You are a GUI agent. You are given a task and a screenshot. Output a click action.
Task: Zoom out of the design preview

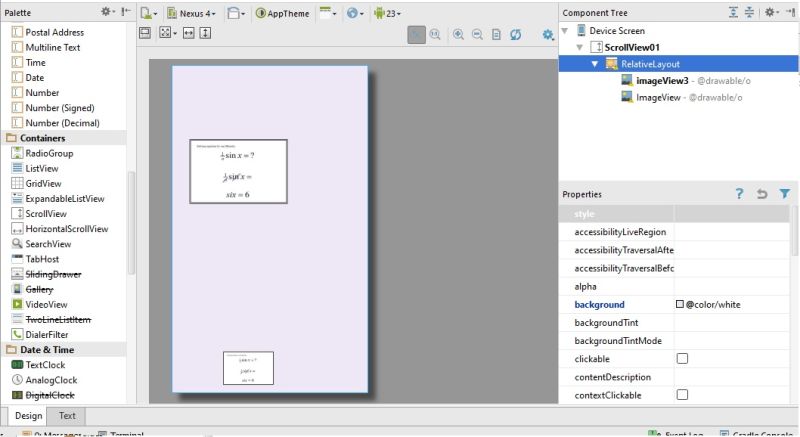click(477, 35)
